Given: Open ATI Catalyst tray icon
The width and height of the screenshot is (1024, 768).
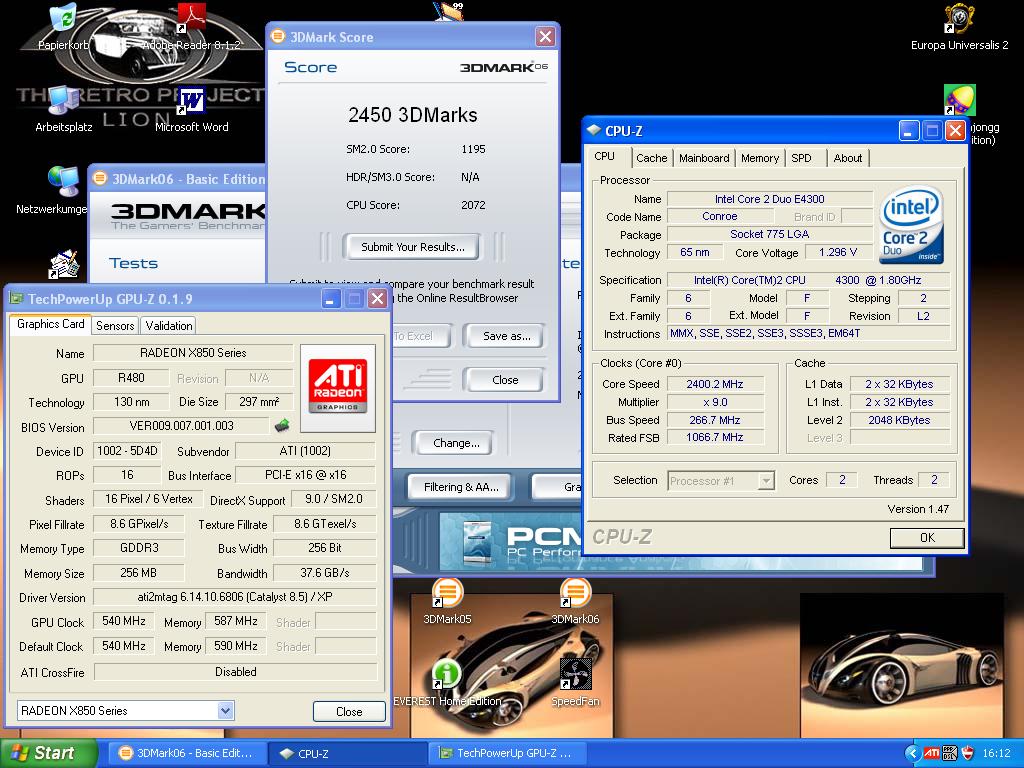Looking at the screenshot, I should point(931,754).
